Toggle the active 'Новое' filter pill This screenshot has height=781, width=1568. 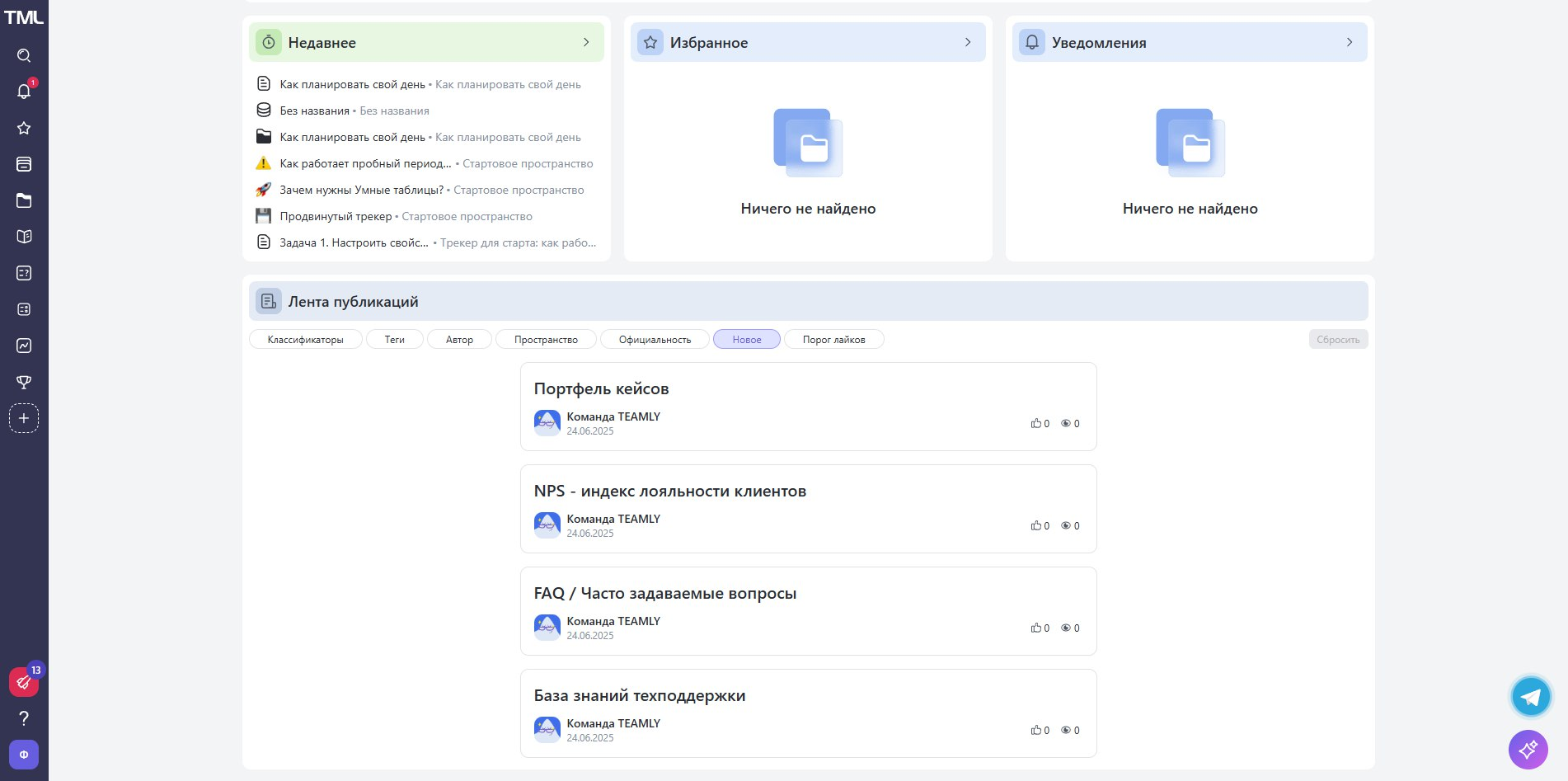(x=745, y=339)
